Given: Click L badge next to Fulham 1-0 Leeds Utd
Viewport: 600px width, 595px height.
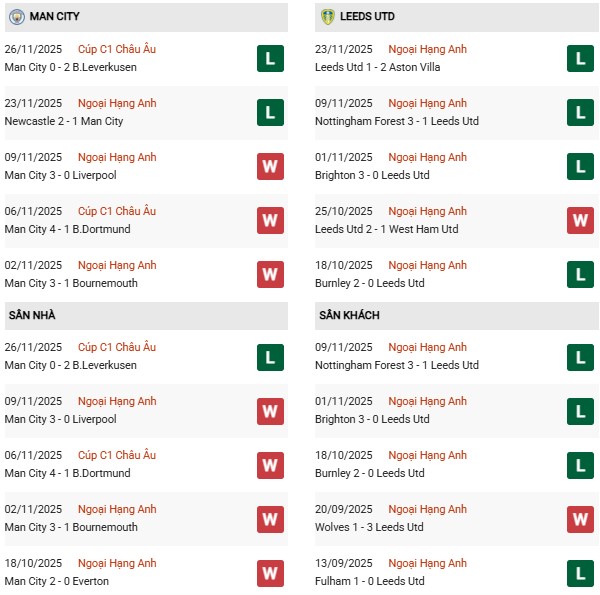Looking at the screenshot, I should click(580, 573).
